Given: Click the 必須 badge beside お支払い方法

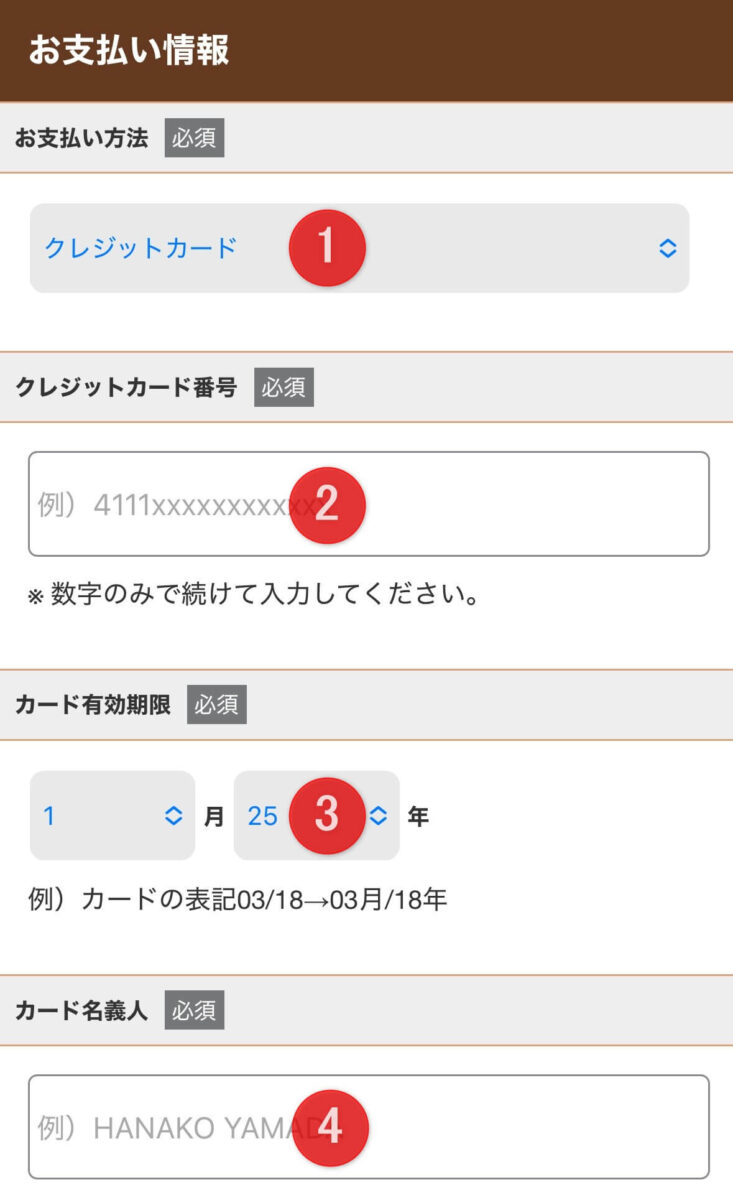Looking at the screenshot, I should pos(194,138).
